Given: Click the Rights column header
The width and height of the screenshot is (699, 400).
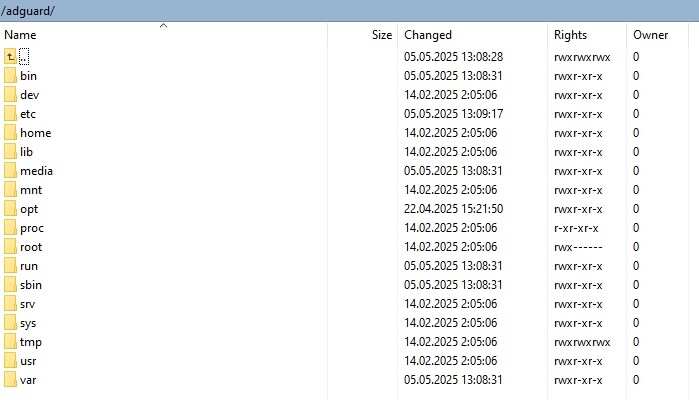Looking at the screenshot, I should [x=587, y=35].
